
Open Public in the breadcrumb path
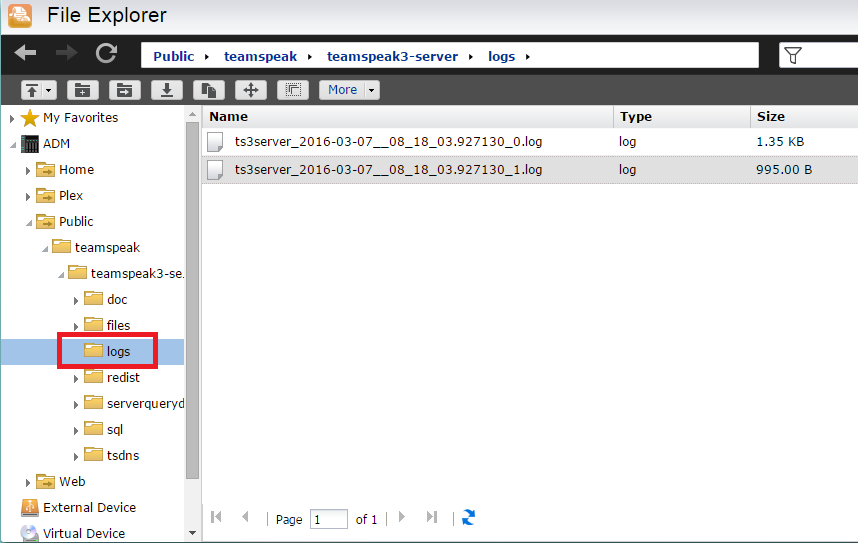173,56
